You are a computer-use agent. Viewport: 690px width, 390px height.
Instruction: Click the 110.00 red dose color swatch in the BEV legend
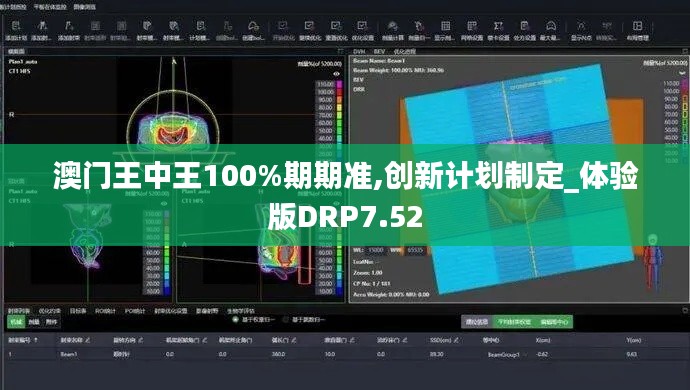[x=685, y=83]
